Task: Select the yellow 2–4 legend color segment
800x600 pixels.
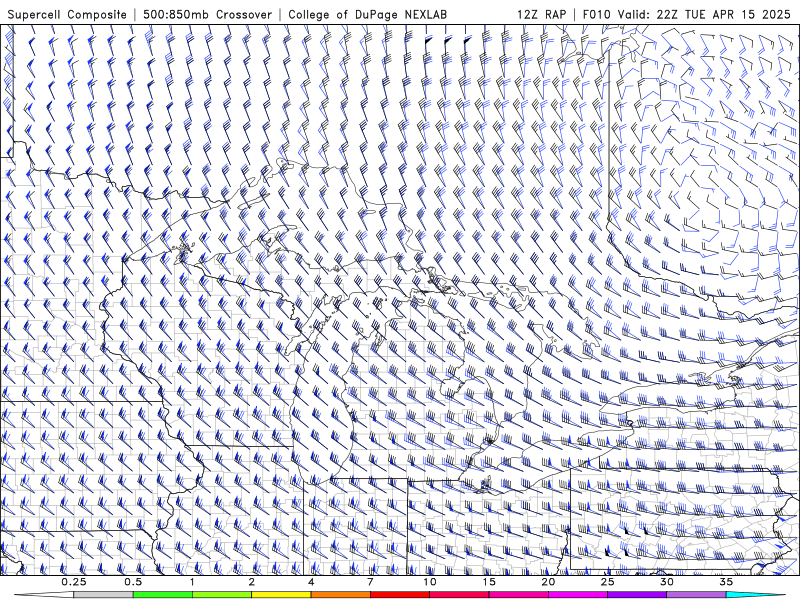Action: [x=281, y=595]
